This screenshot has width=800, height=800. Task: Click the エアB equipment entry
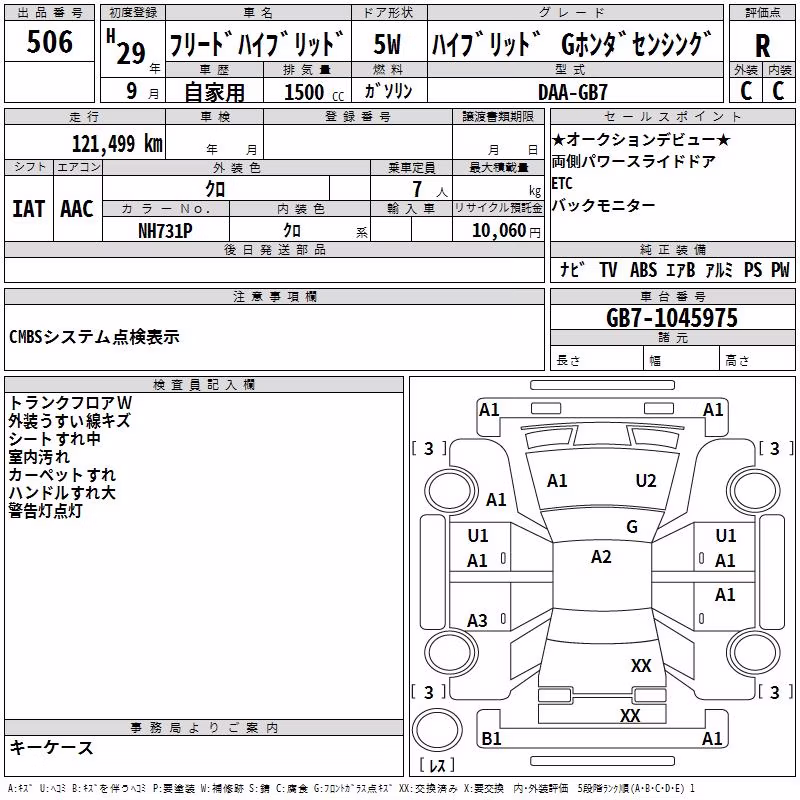point(681,269)
